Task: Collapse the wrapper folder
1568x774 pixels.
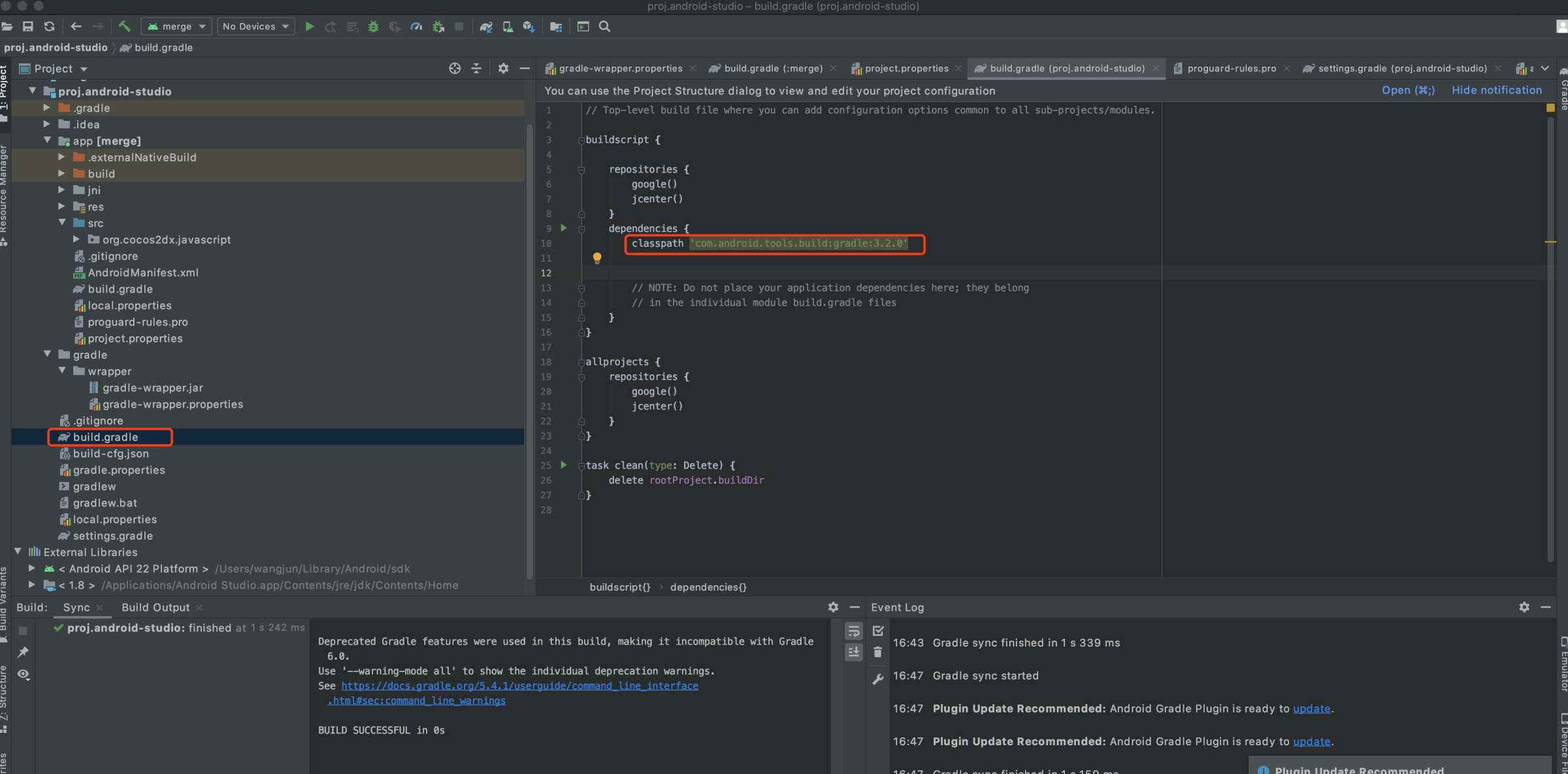Action: coord(63,370)
